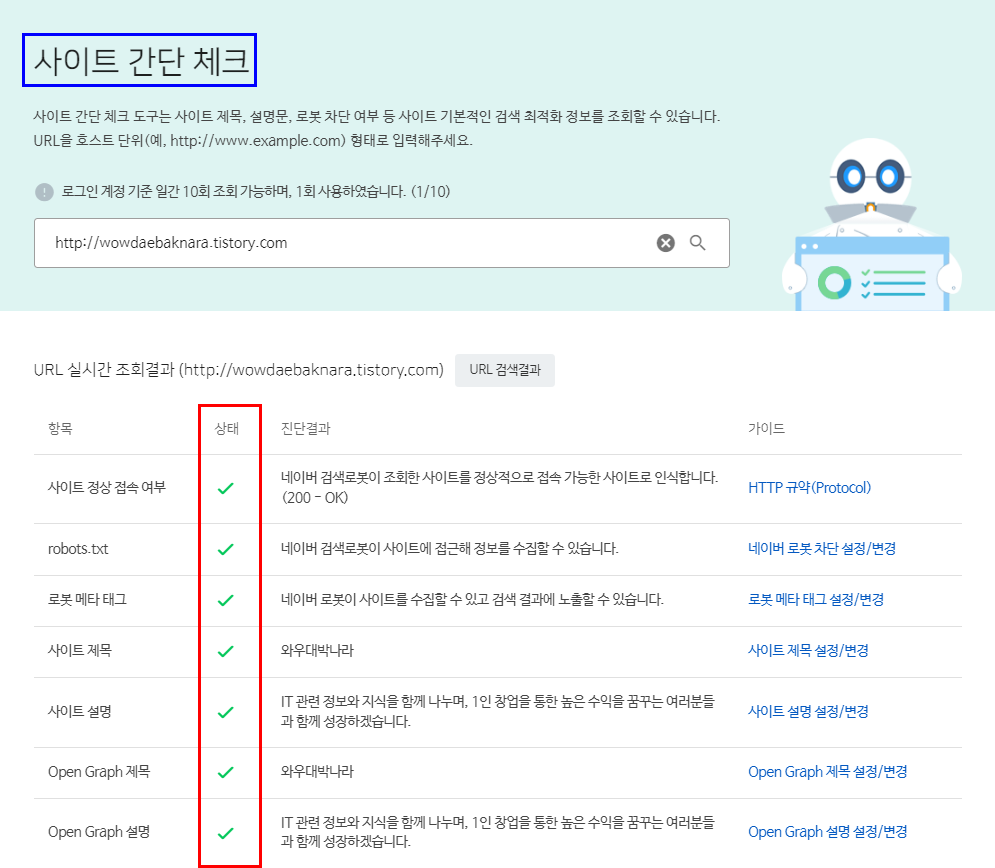Click the 진단결과 column header
Screen dimensions: 995x868
(x=306, y=428)
